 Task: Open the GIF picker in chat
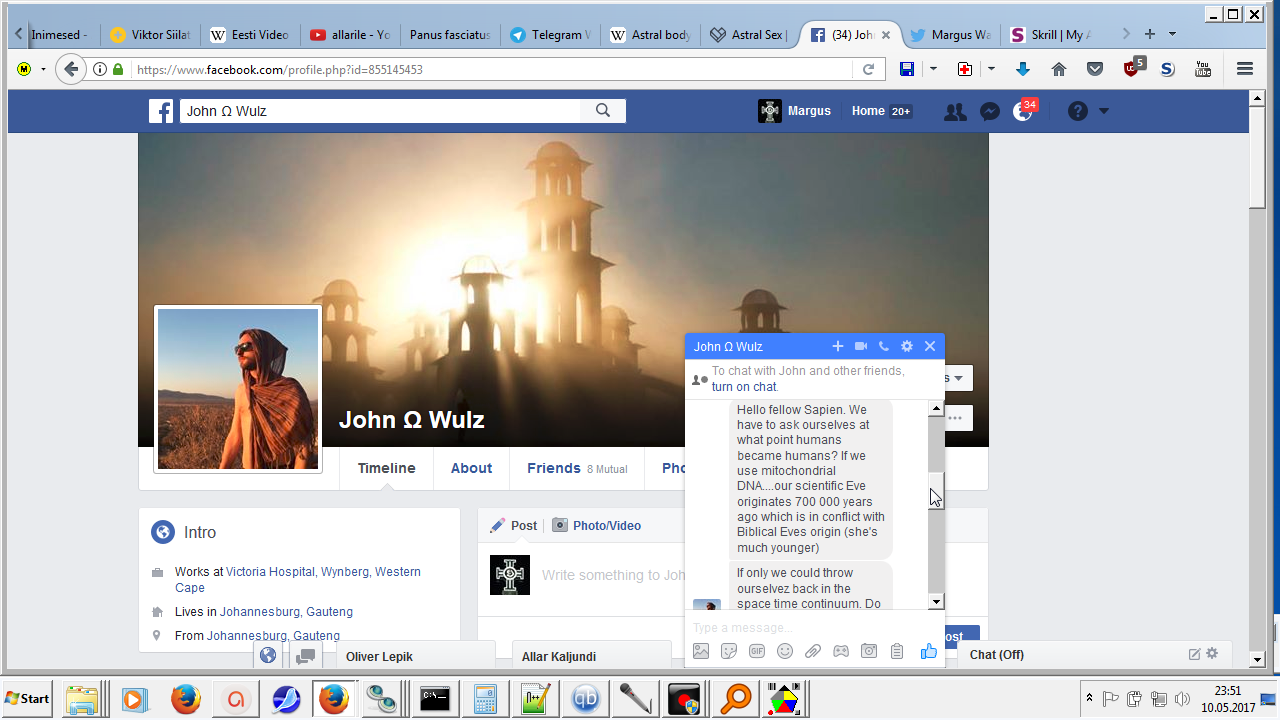757,651
